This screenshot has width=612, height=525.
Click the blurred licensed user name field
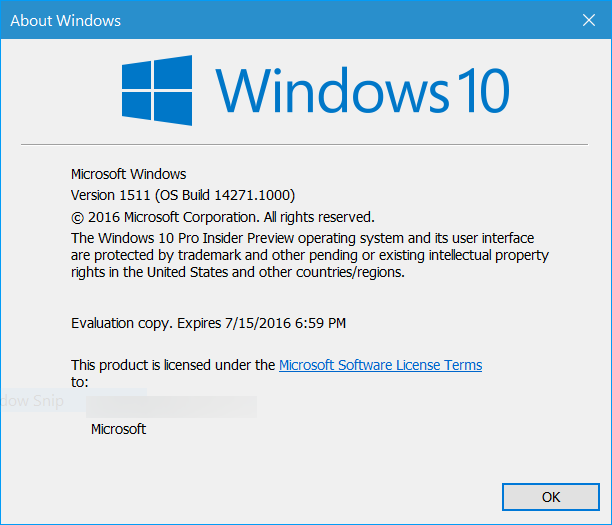coord(171,406)
